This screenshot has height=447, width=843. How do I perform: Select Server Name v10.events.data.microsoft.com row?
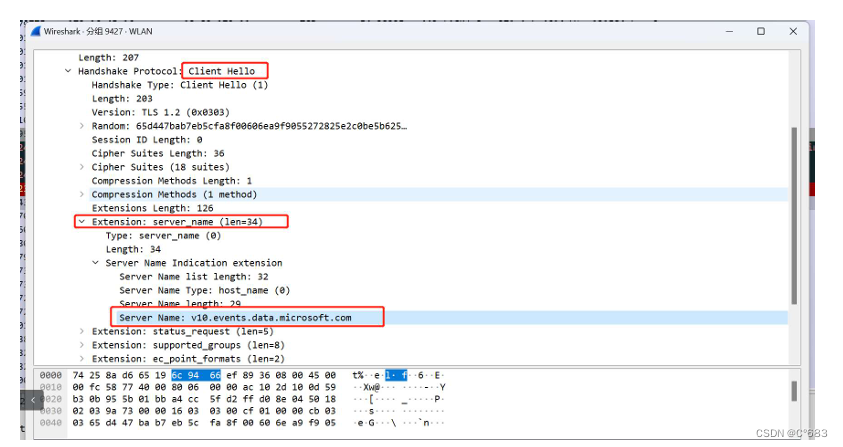pos(235,318)
